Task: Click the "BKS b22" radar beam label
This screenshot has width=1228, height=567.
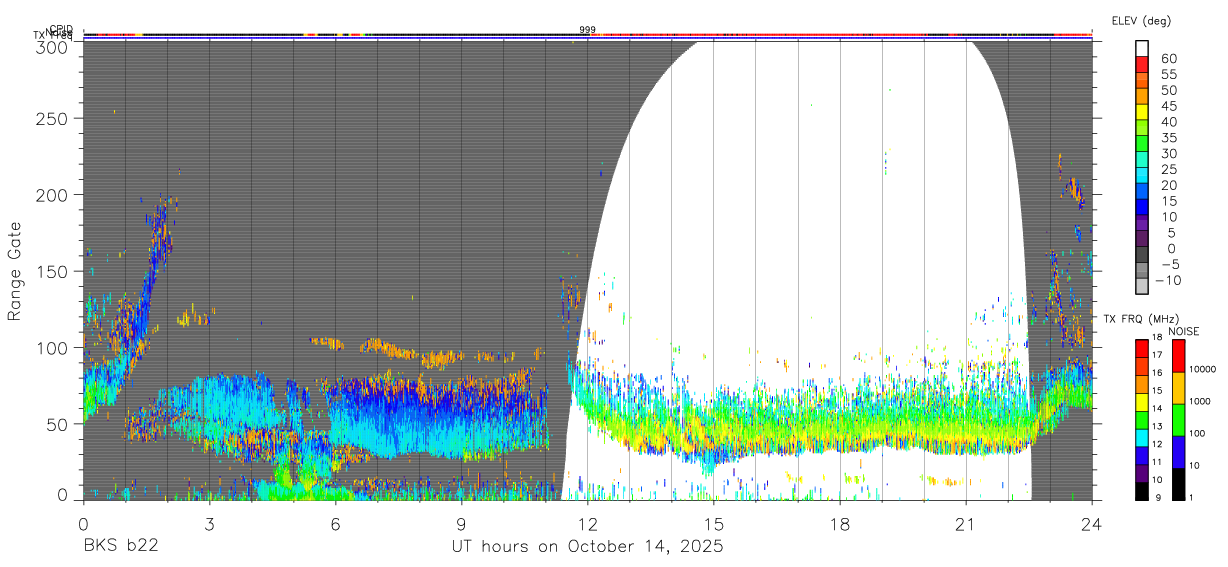Action: (x=120, y=547)
